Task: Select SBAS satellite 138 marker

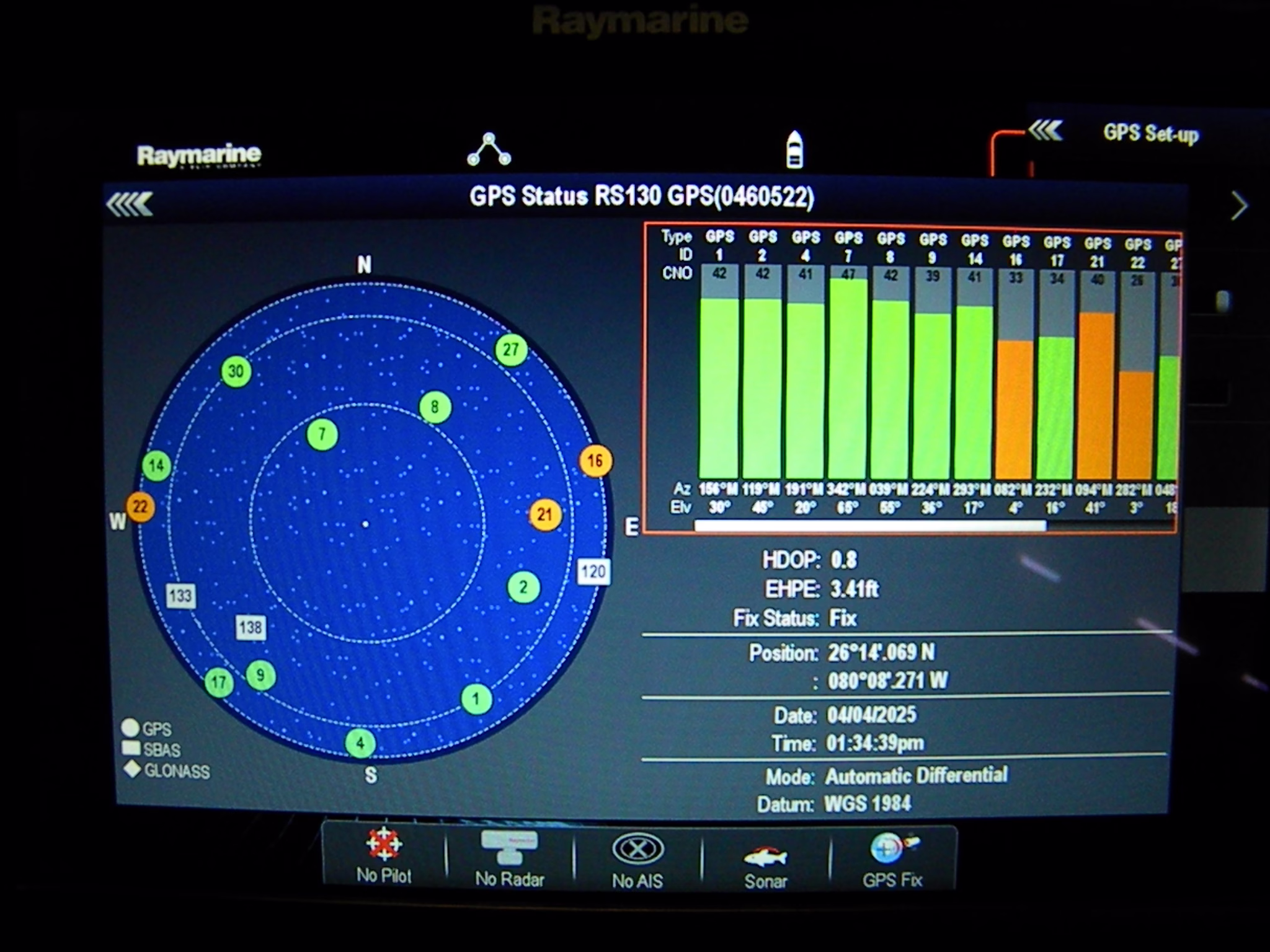Action: (251, 627)
